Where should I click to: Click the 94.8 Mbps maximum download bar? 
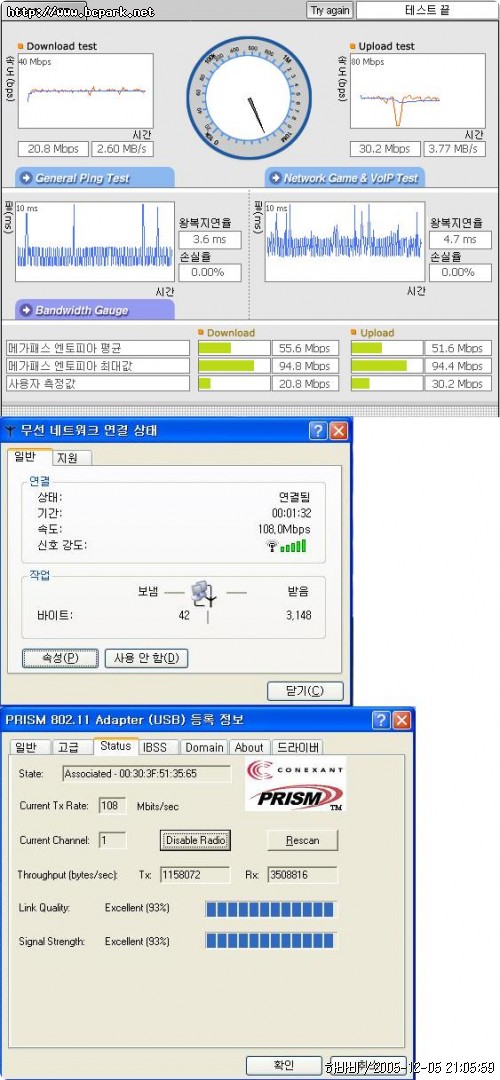[x=233, y=366]
